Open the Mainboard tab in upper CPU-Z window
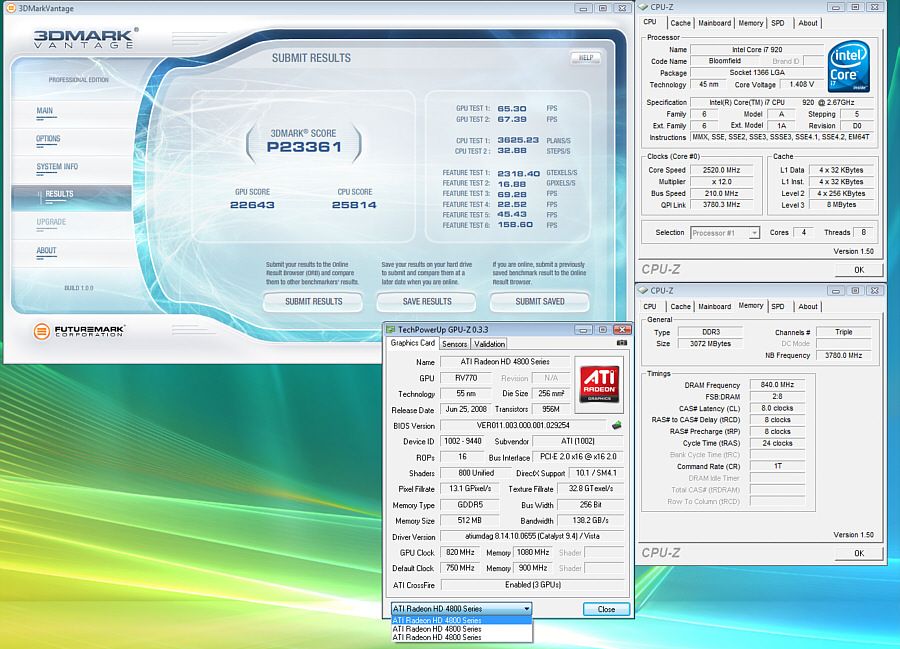The height and width of the screenshot is (649, 900). [715, 23]
